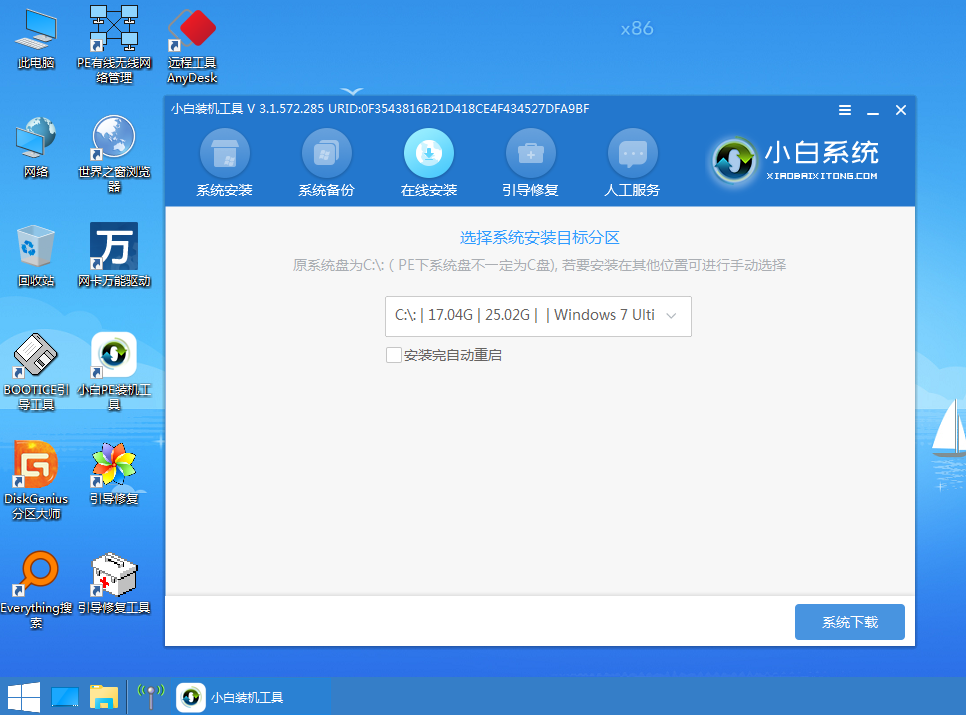The height and width of the screenshot is (715, 966).
Task: Open 此电脑 desktop icon
Action: (x=36, y=39)
